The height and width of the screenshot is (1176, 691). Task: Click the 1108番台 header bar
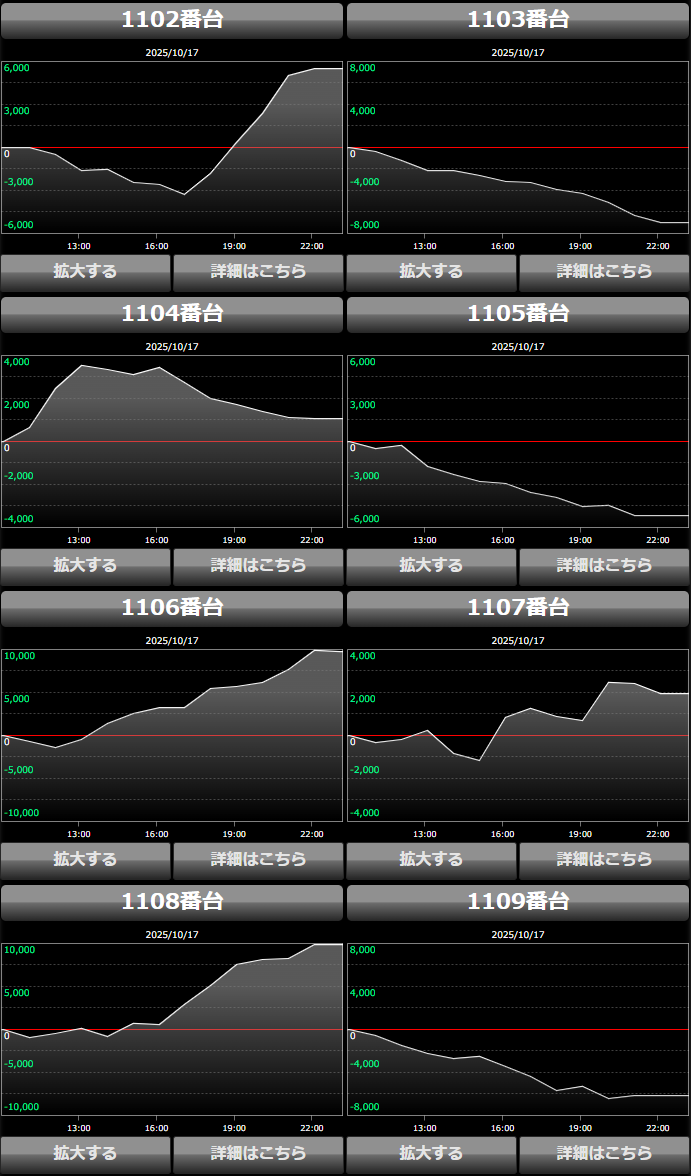point(172,902)
